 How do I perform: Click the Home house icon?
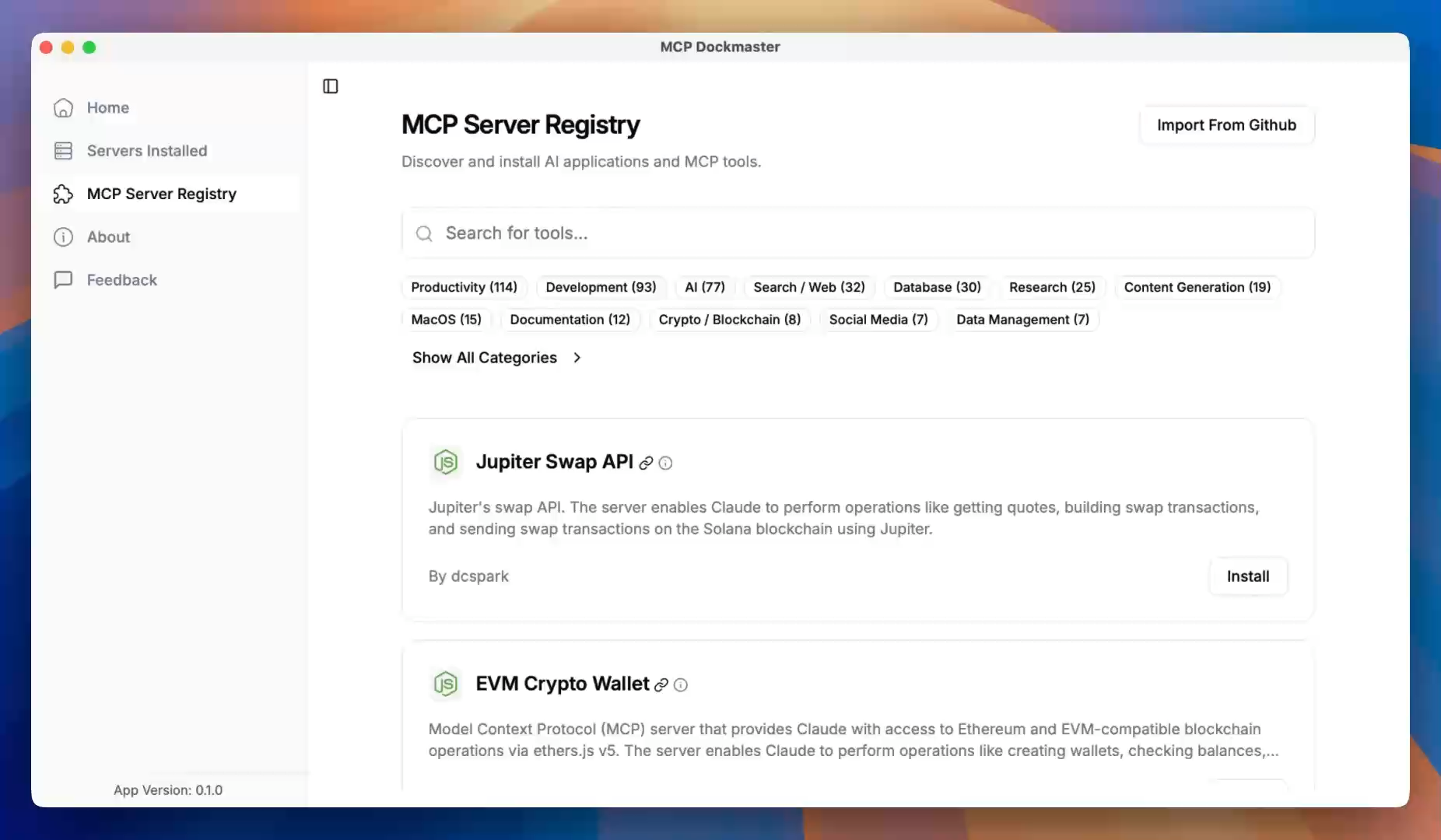pyautogui.click(x=63, y=108)
